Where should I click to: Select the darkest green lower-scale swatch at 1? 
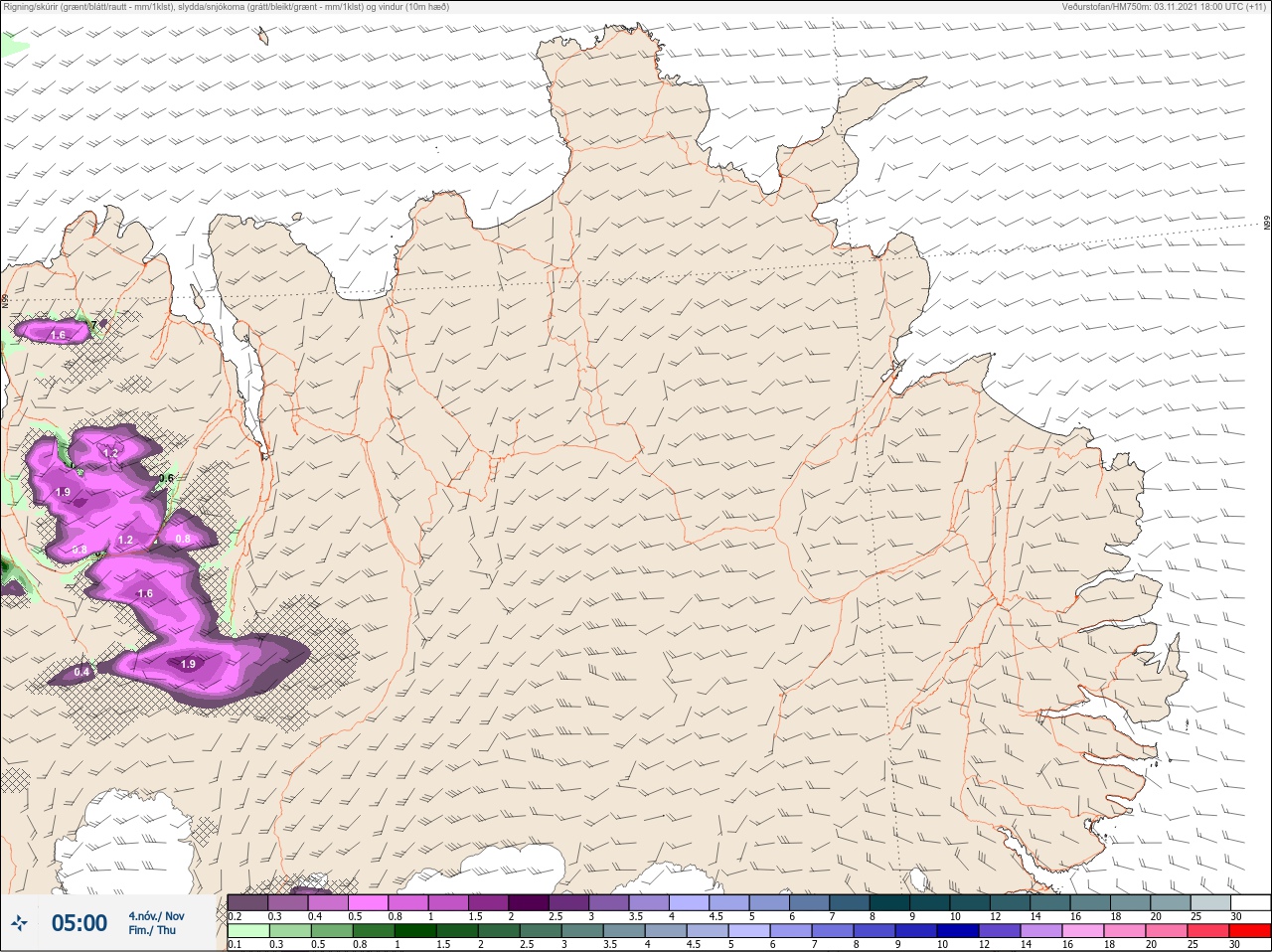[415, 931]
